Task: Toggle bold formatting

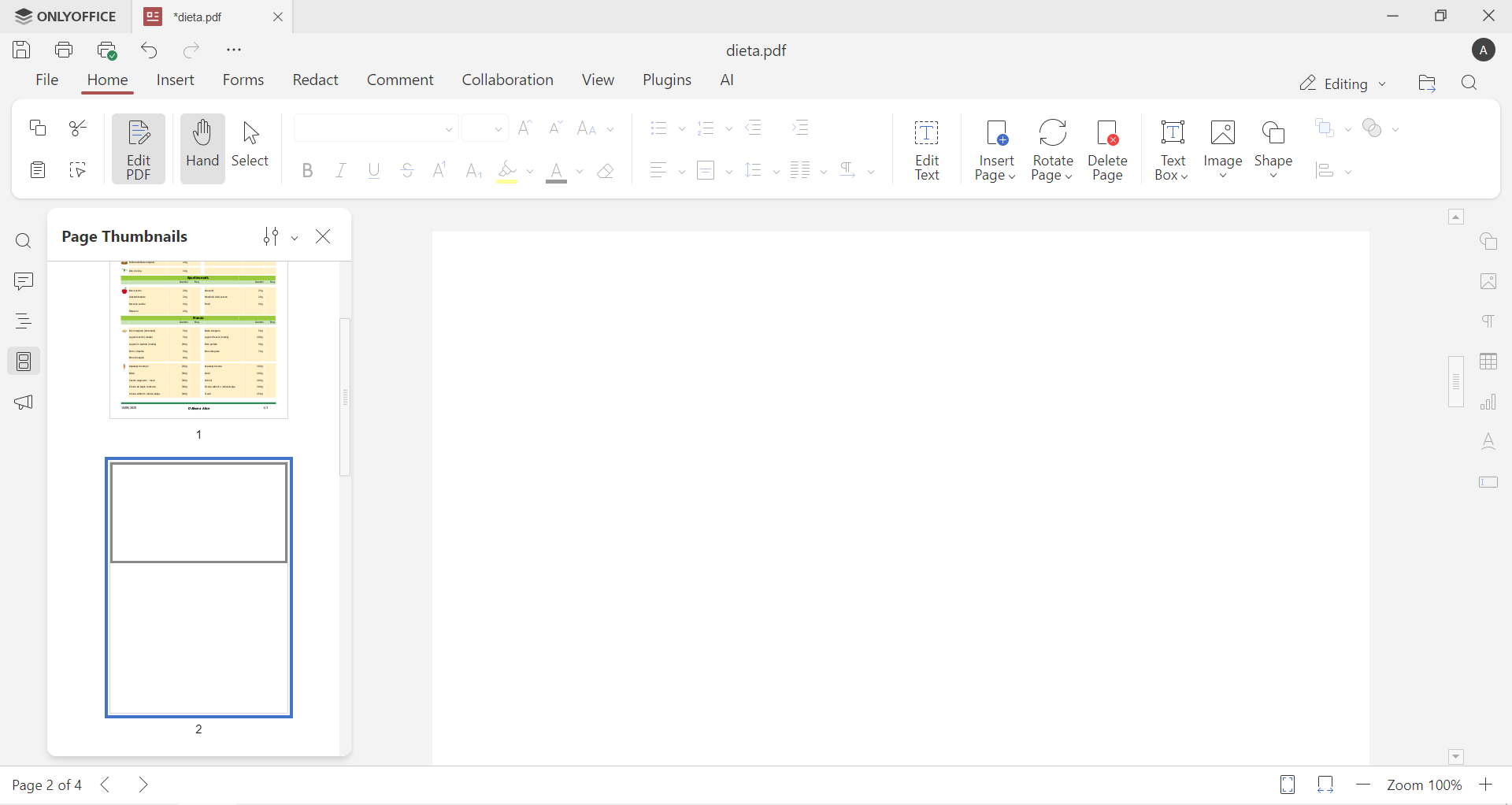Action: 307,170
